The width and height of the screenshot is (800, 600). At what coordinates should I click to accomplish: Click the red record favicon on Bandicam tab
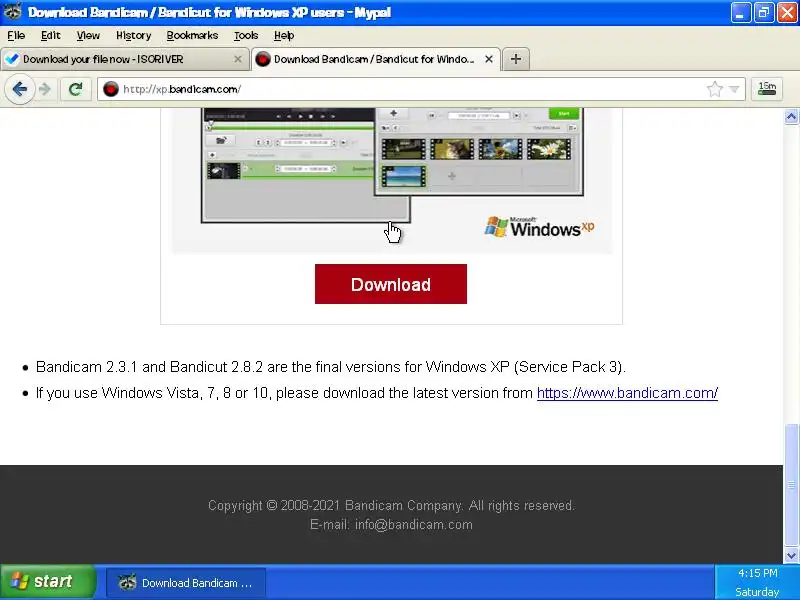(x=262, y=59)
